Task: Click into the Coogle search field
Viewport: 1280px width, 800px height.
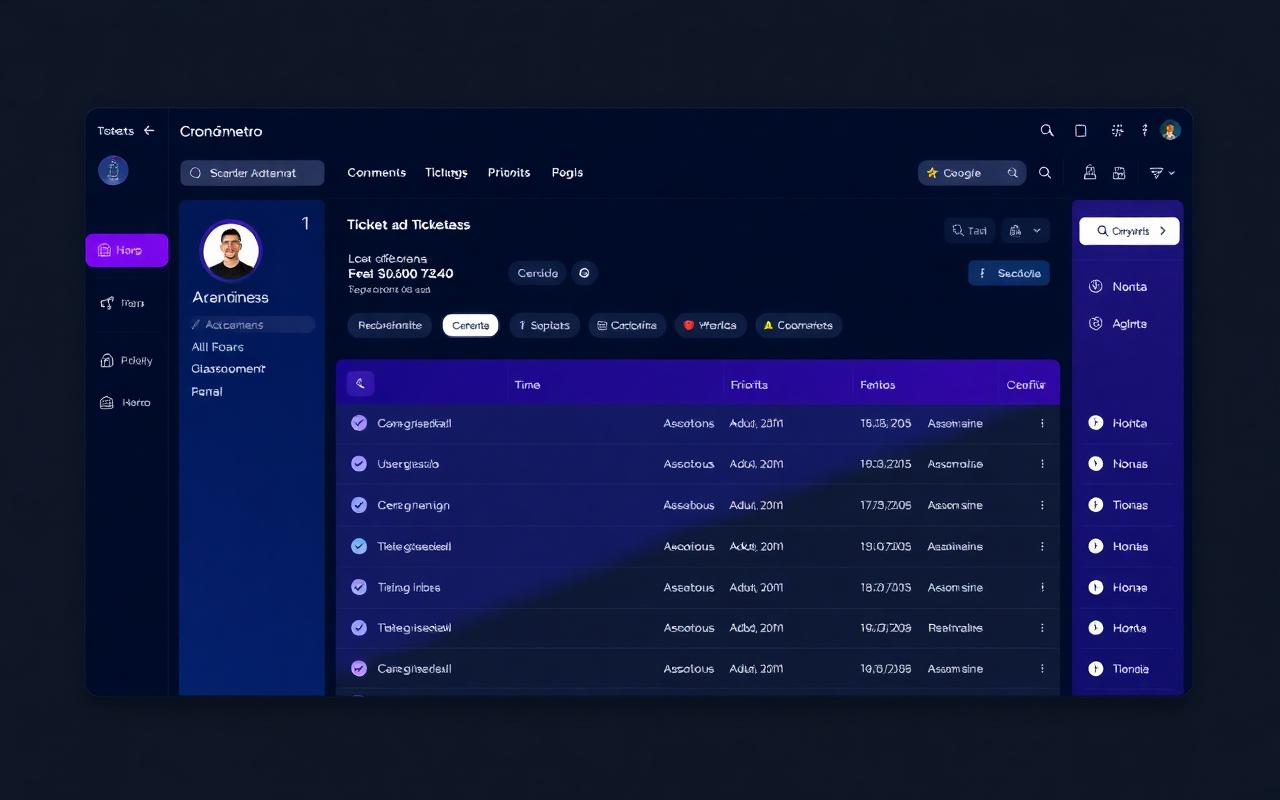Action: pyautogui.click(x=972, y=173)
